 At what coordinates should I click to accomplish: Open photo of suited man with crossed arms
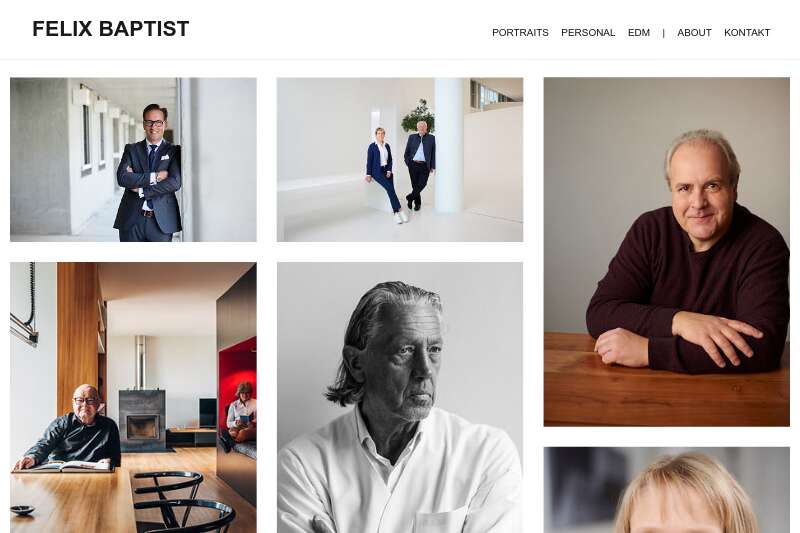(133, 160)
